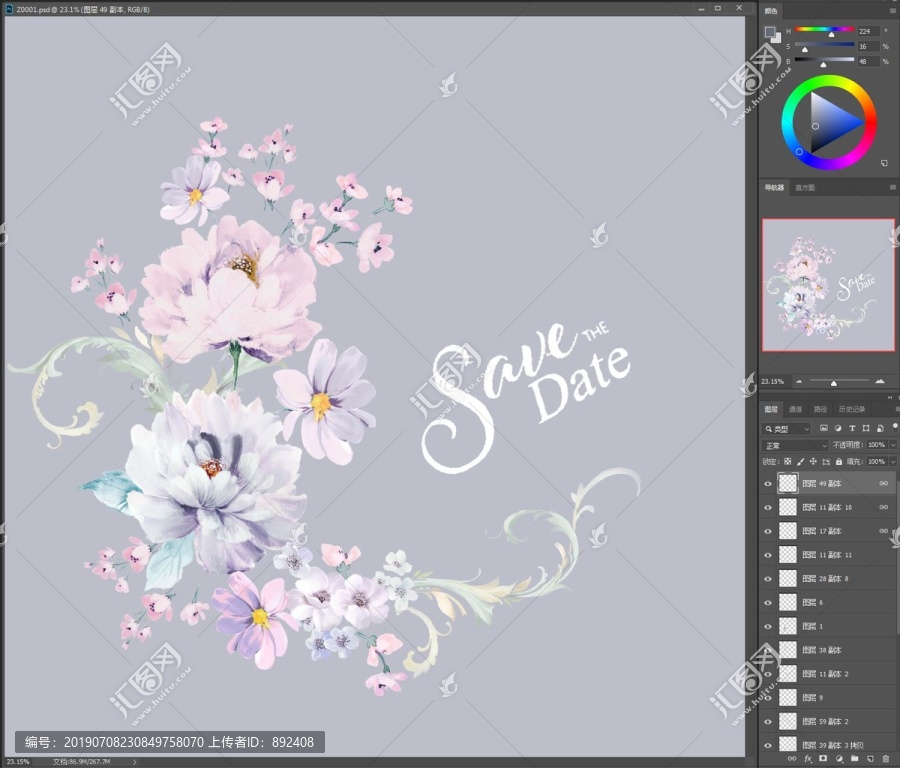Image resolution: width=900 pixels, height=768 pixels.
Task: Switch to the 导航器 (Navigator) tab
Action: click(x=774, y=188)
